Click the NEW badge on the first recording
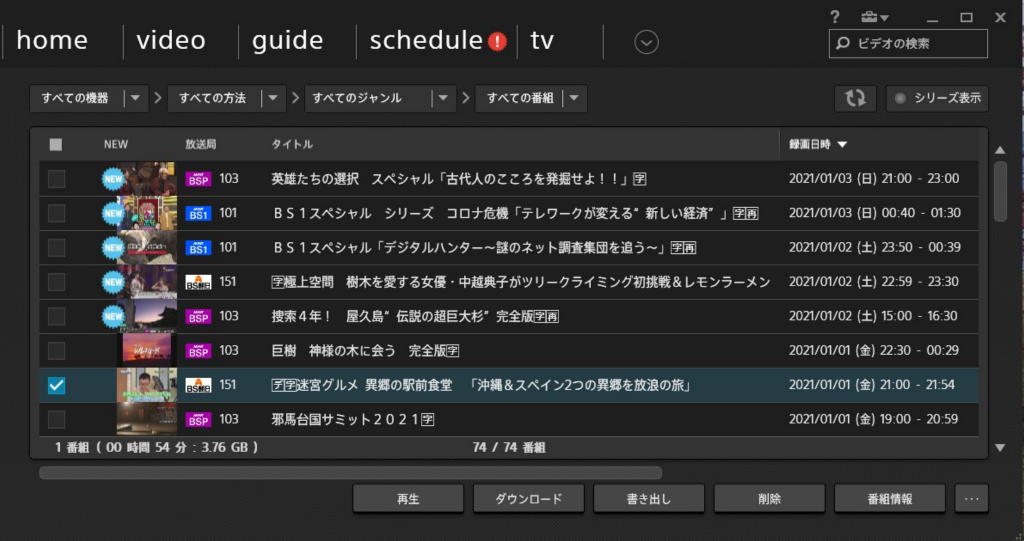1024x541 pixels. tap(114, 179)
